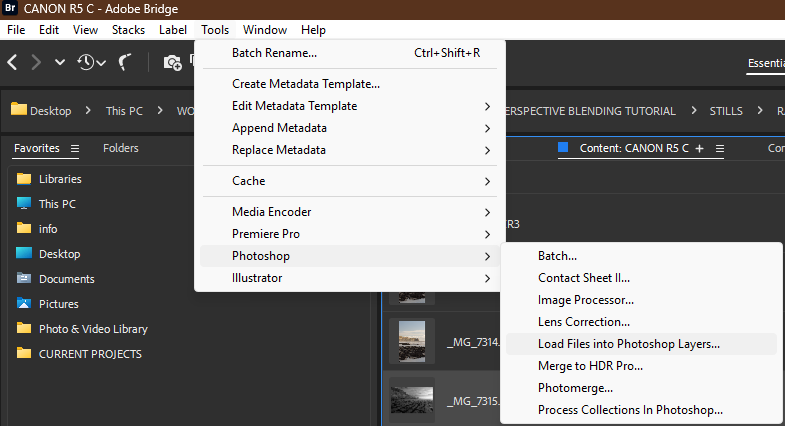The height and width of the screenshot is (426, 785).
Task: Expand chevron after This PC breadcrumb
Action: pos(160,110)
